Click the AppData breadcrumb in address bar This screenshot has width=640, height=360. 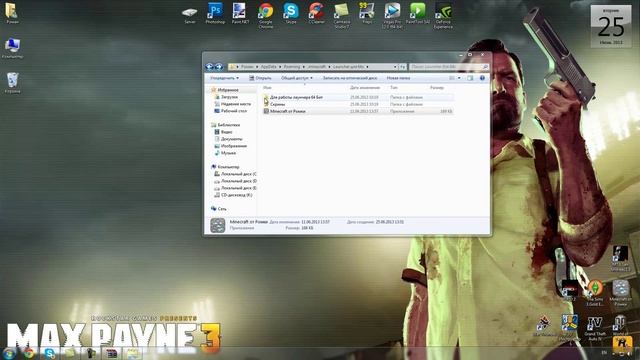pos(268,67)
